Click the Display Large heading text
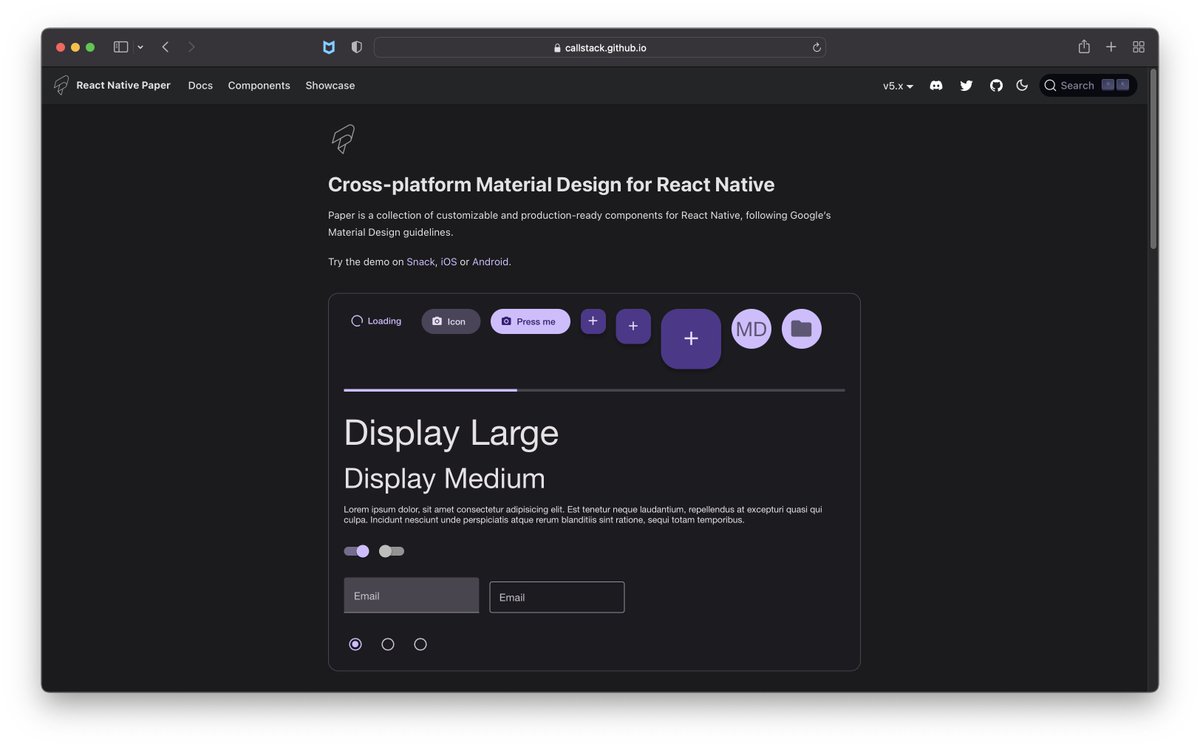Viewport: 1200px width, 747px height. click(x=451, y=433)
